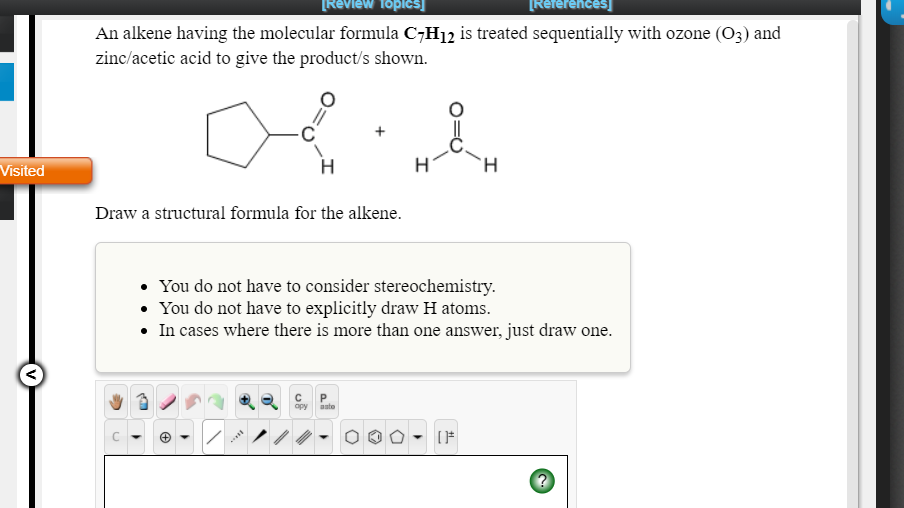904x508 pixels.
Task: Select the cyclohexane ring template
Action: 352,437
